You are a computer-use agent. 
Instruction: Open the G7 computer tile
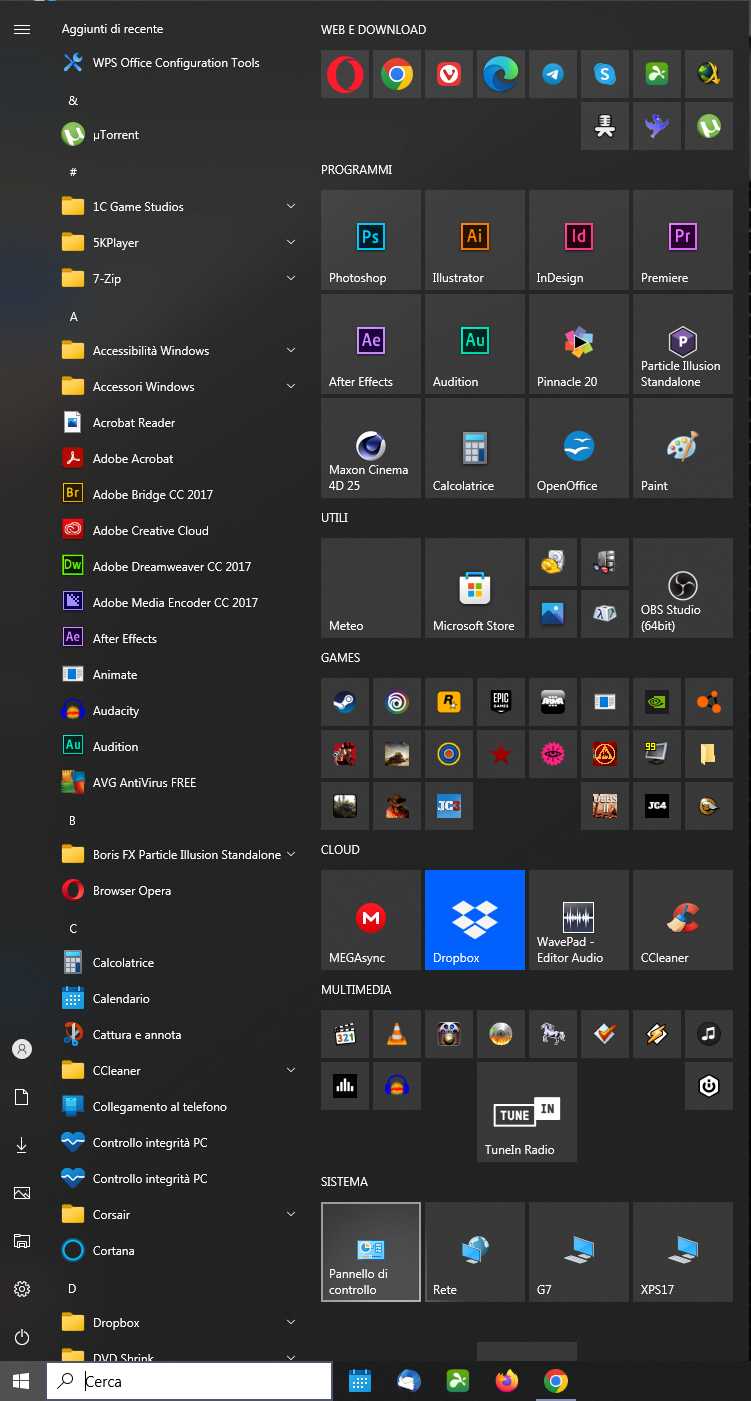pos(579,1252)
